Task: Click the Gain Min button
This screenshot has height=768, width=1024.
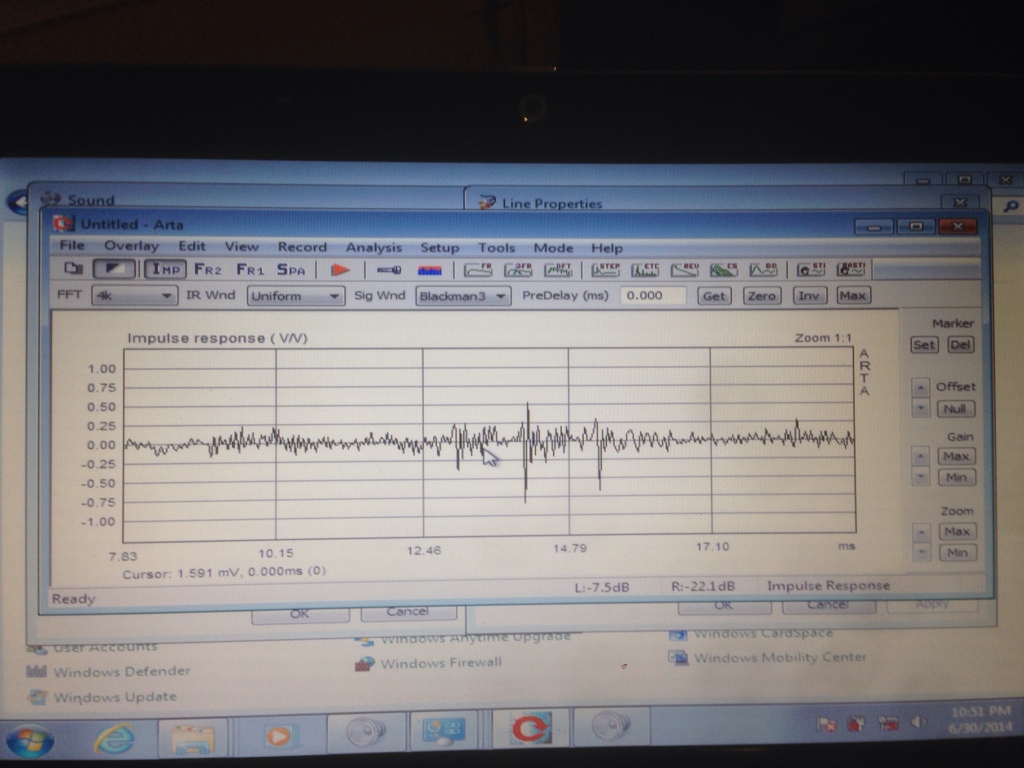Action: pos(957,477)
